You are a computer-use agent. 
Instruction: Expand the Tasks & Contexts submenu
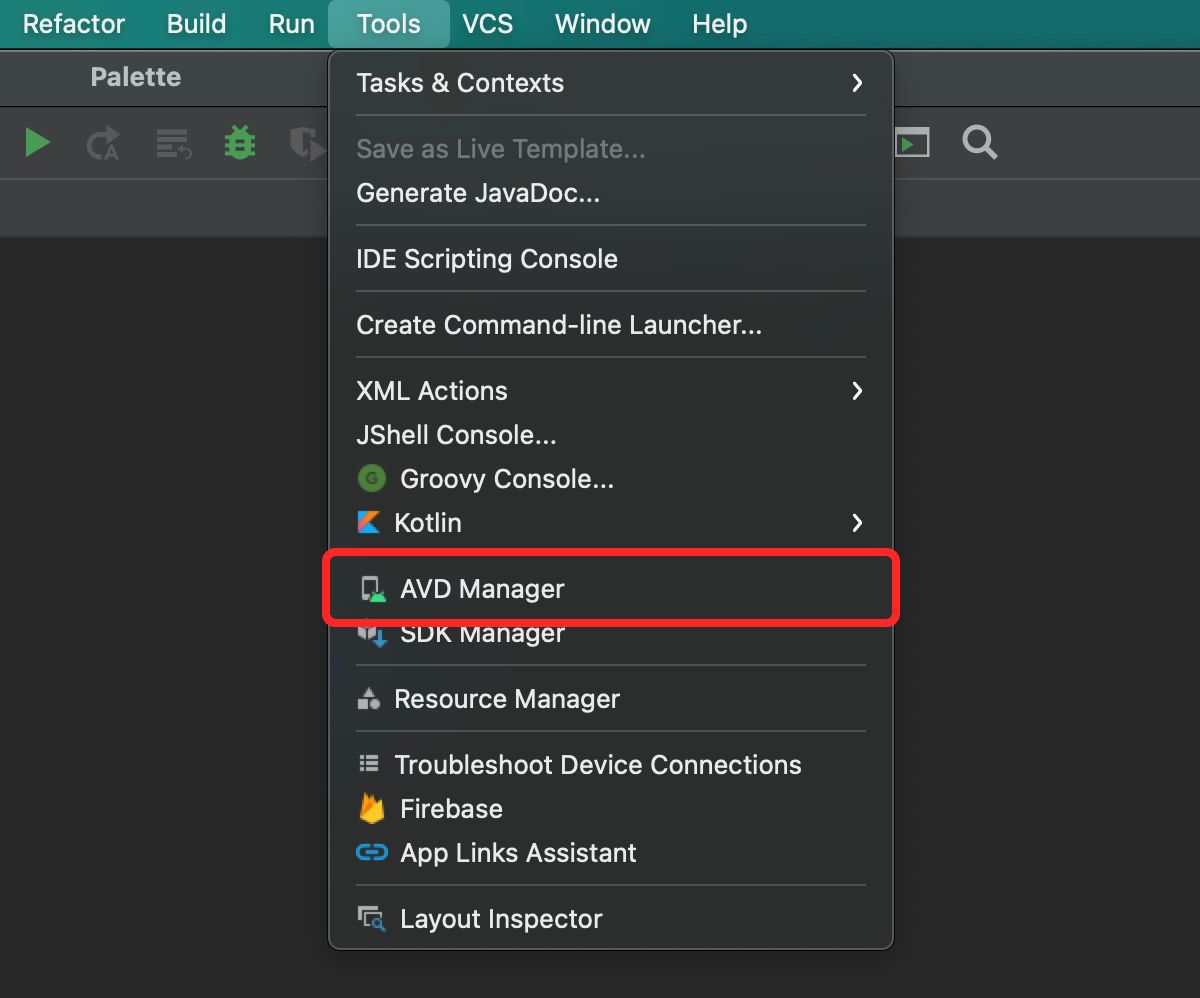tap(611, 83)
